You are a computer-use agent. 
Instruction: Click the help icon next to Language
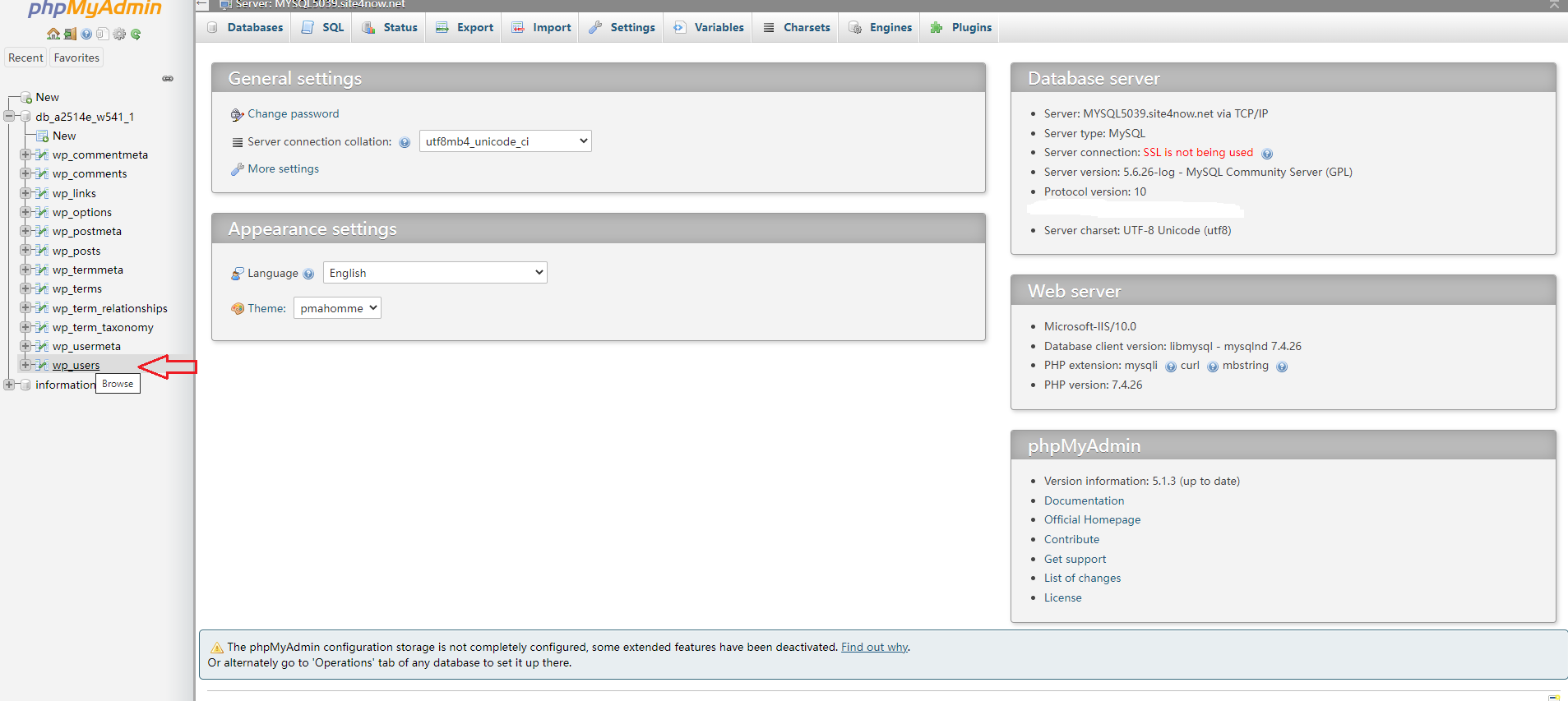308,274
